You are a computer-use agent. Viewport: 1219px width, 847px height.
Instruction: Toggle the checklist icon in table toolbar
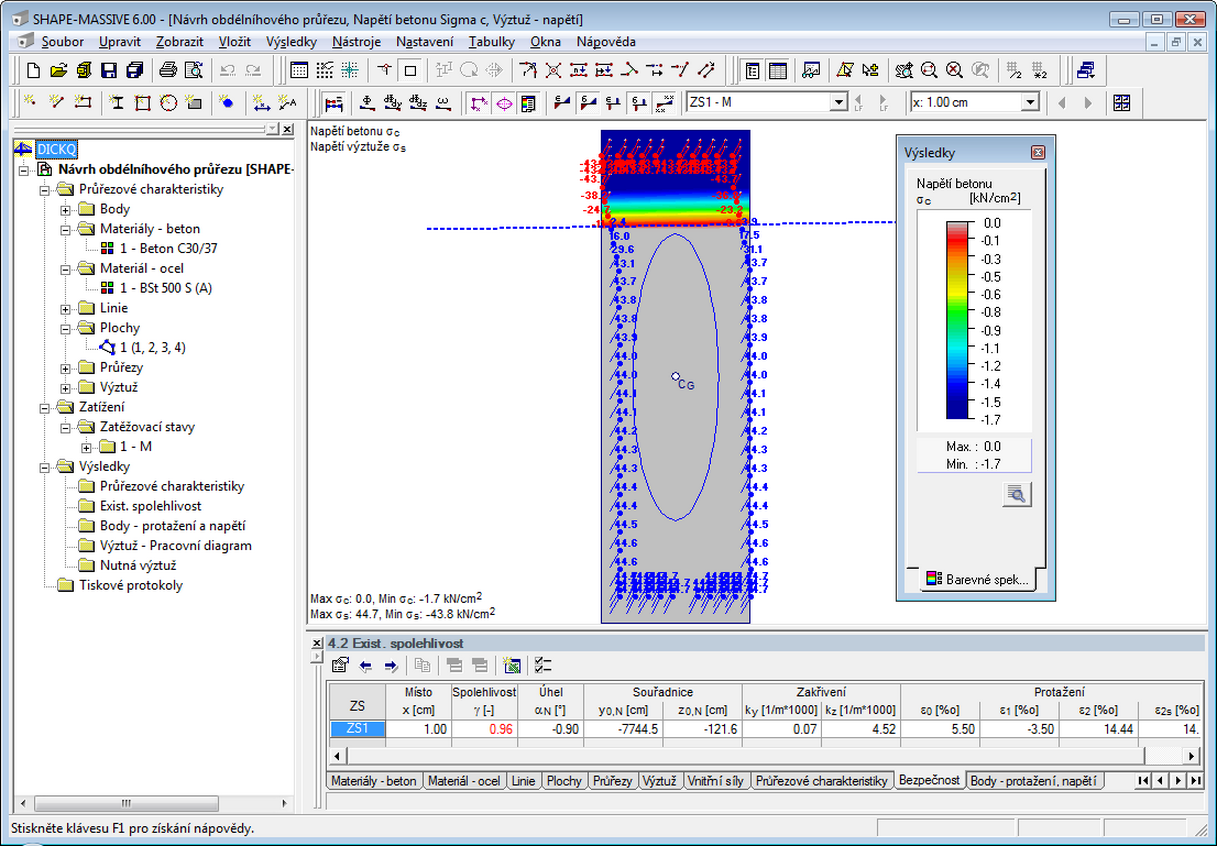pyautogui.click(x=543, y=665)
